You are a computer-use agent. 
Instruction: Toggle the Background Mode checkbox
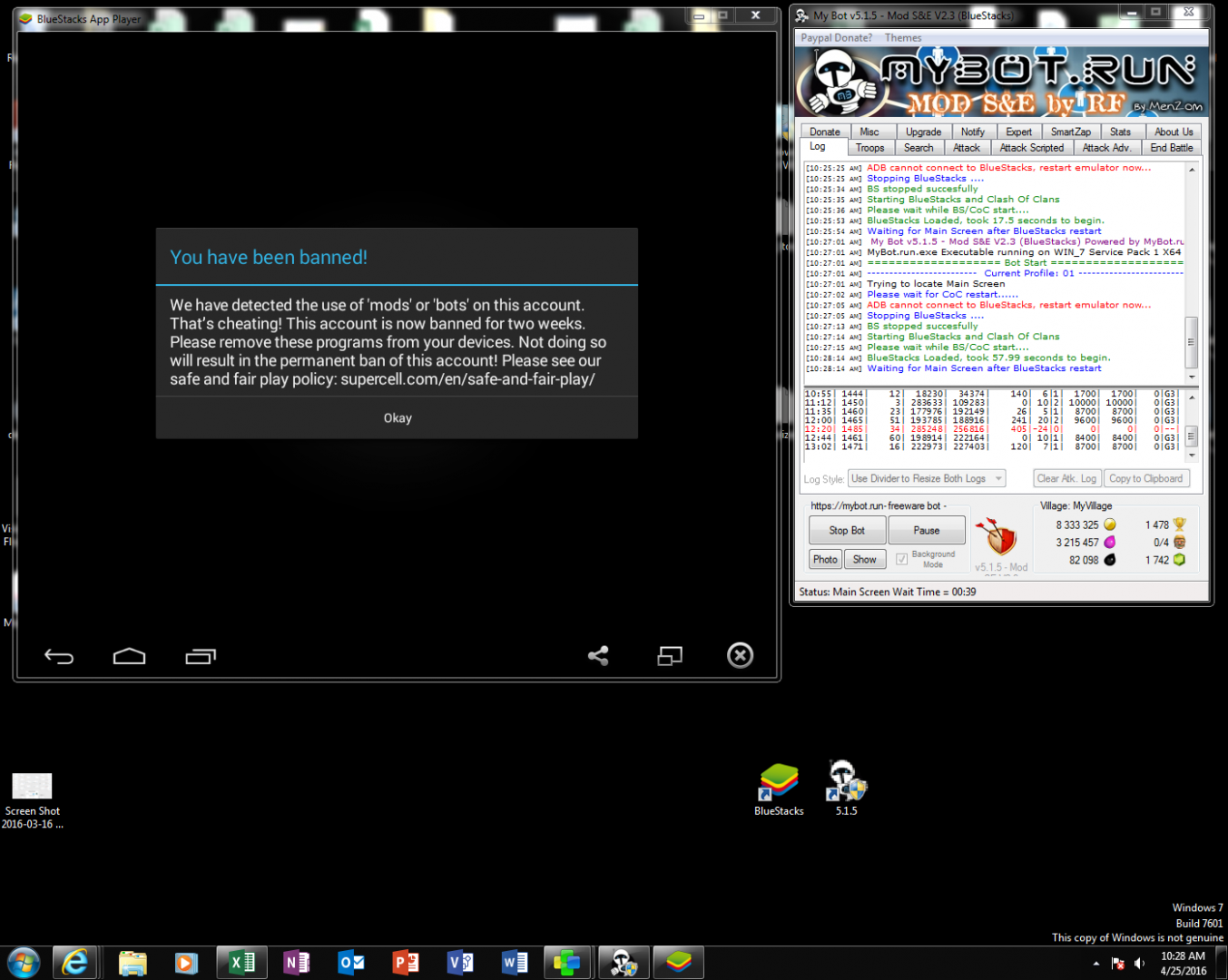[901, 559]
